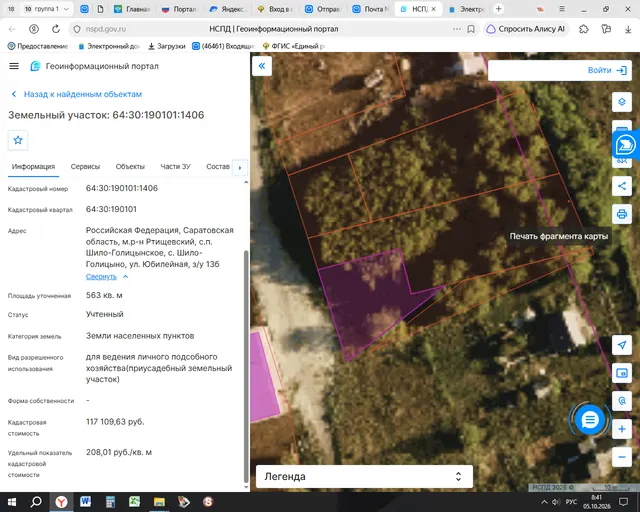Show hidden system tray icons chevron
Screen dimensions: 640x512
(544, 502)
